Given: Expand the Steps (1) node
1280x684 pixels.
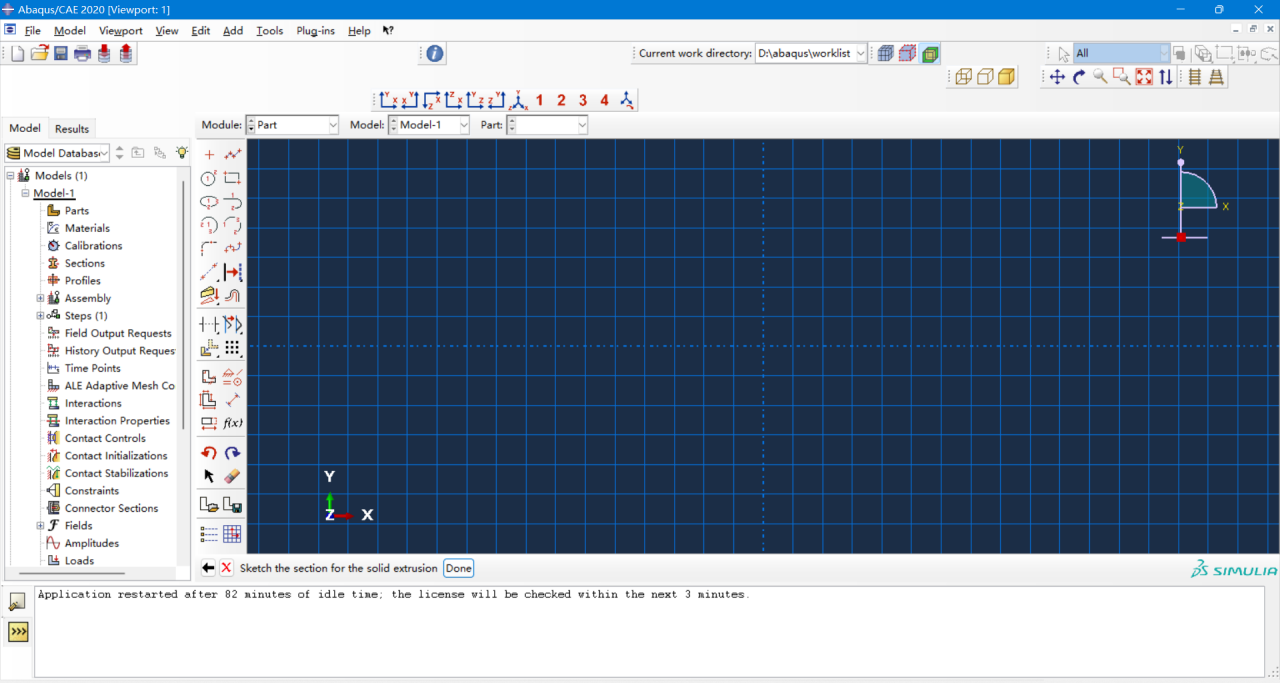Looking at the screenshot, I should (x=41, y=316).
